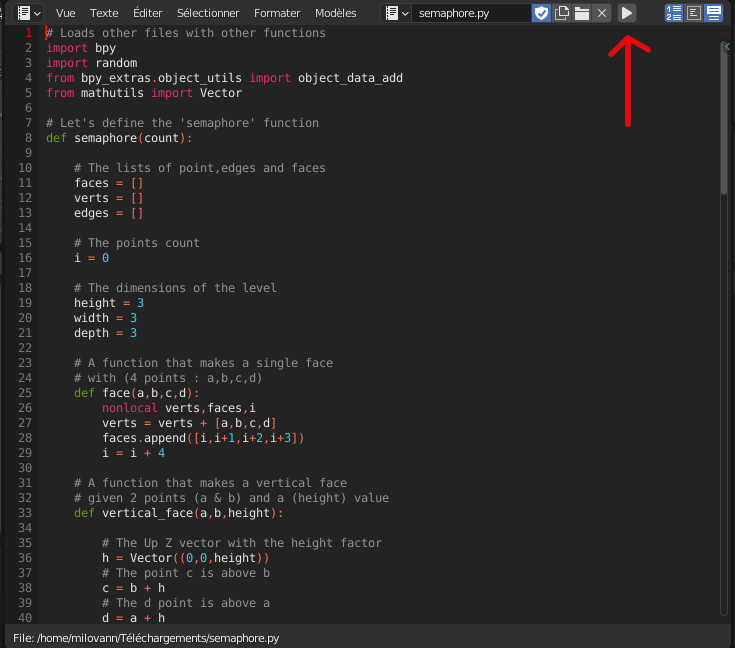Open the Modèles menu
This screenshot has width=735, height=648.
tap(335, 13)
